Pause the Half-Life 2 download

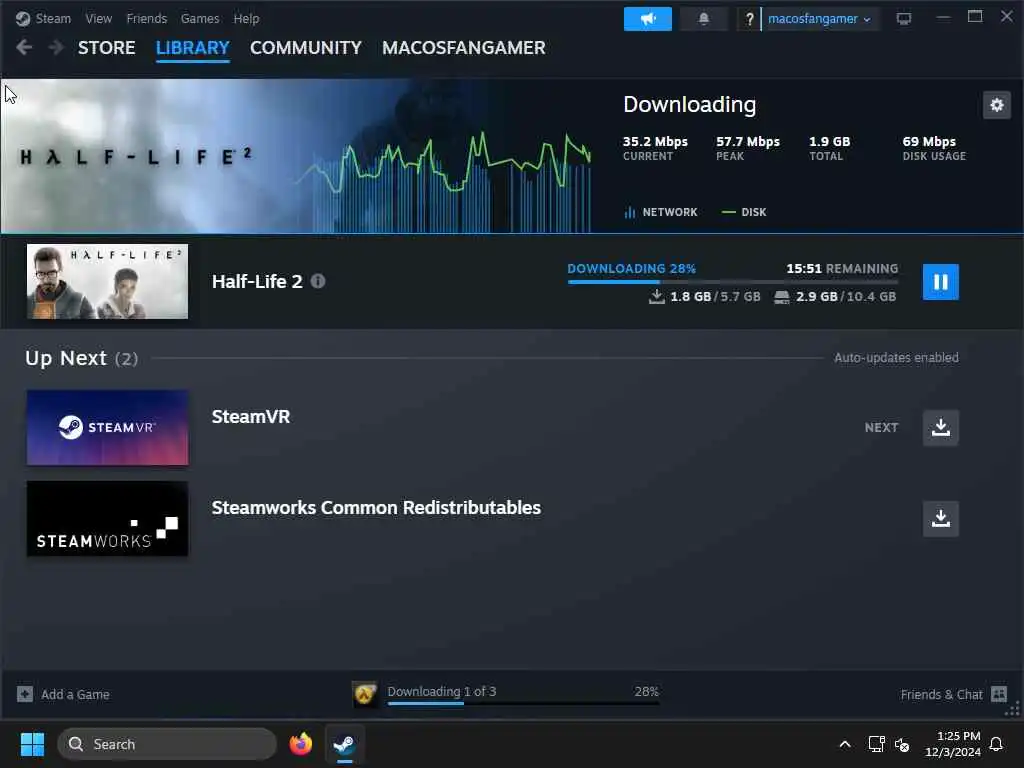(940, 282)
